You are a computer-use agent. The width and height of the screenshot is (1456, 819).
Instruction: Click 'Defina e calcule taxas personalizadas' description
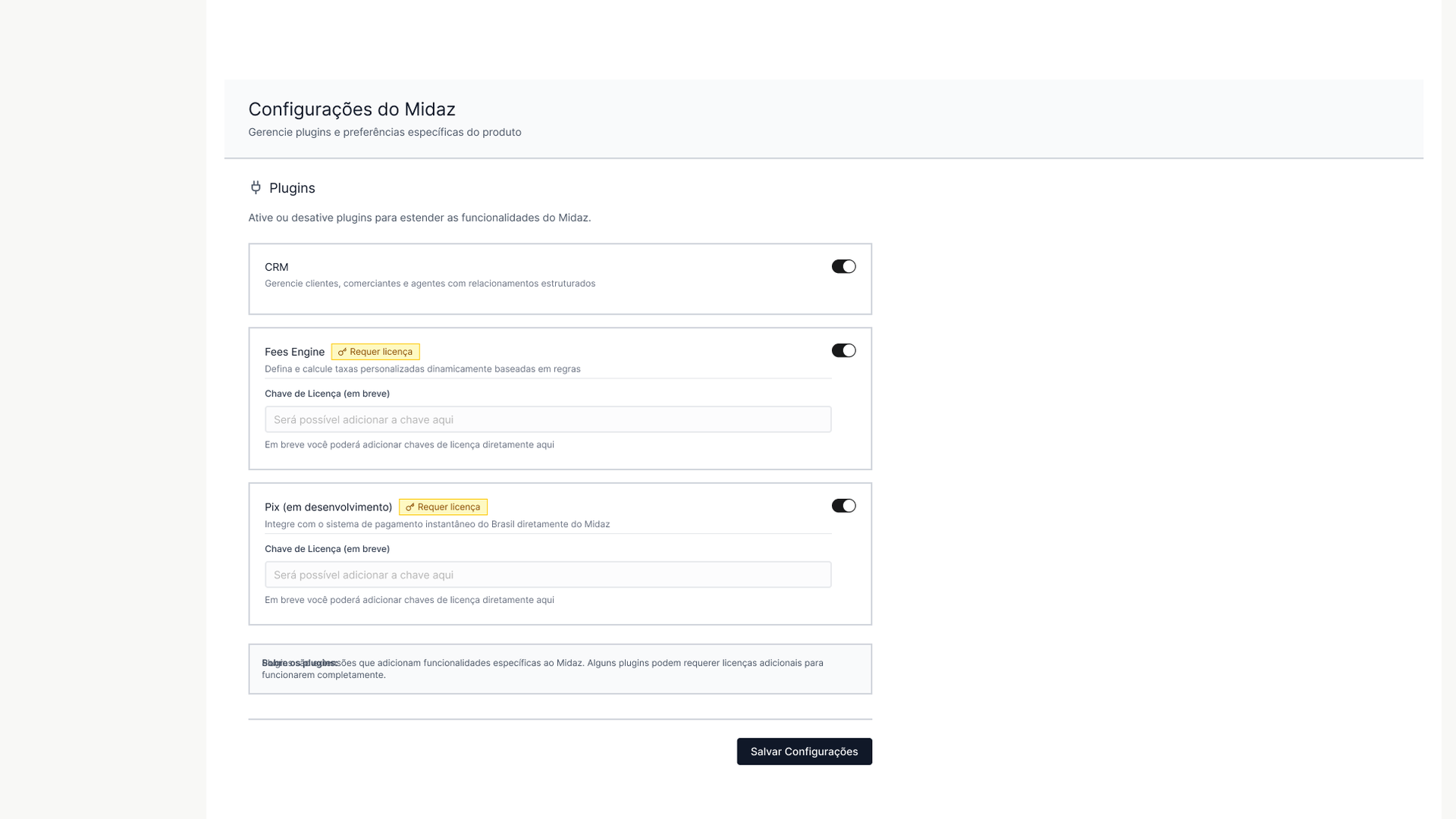(422, 369)
